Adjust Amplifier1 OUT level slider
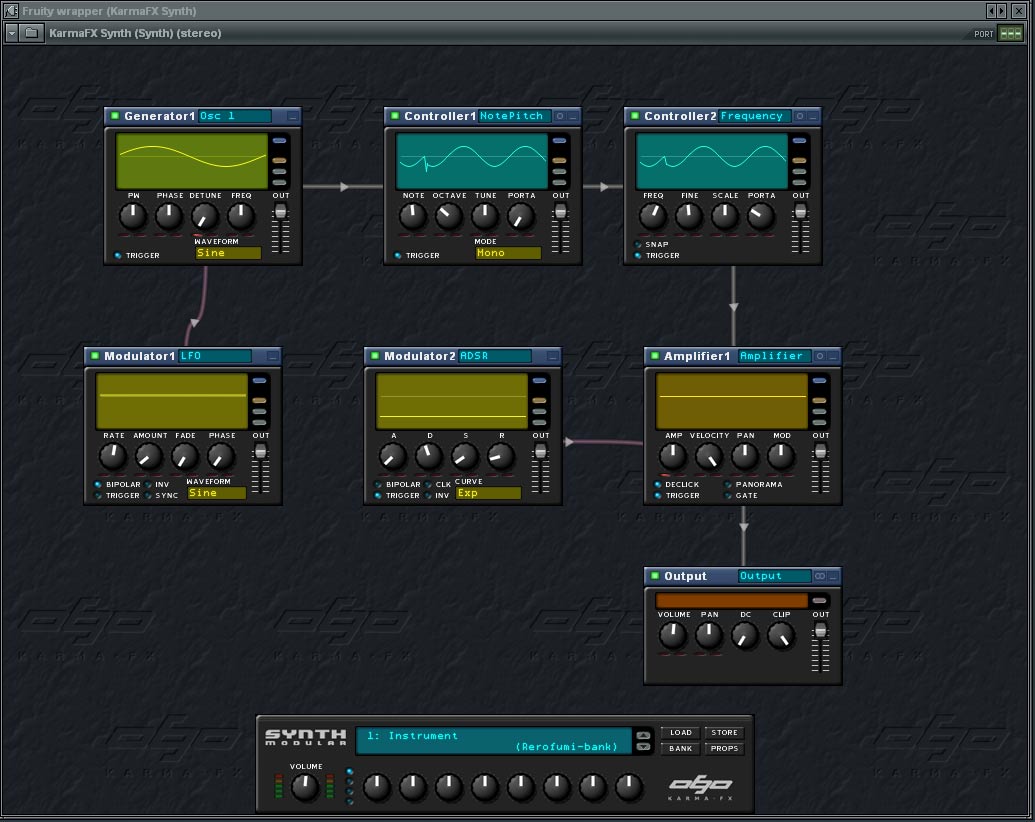Screen dimensions: 1035x822 [x=820, y=469]
